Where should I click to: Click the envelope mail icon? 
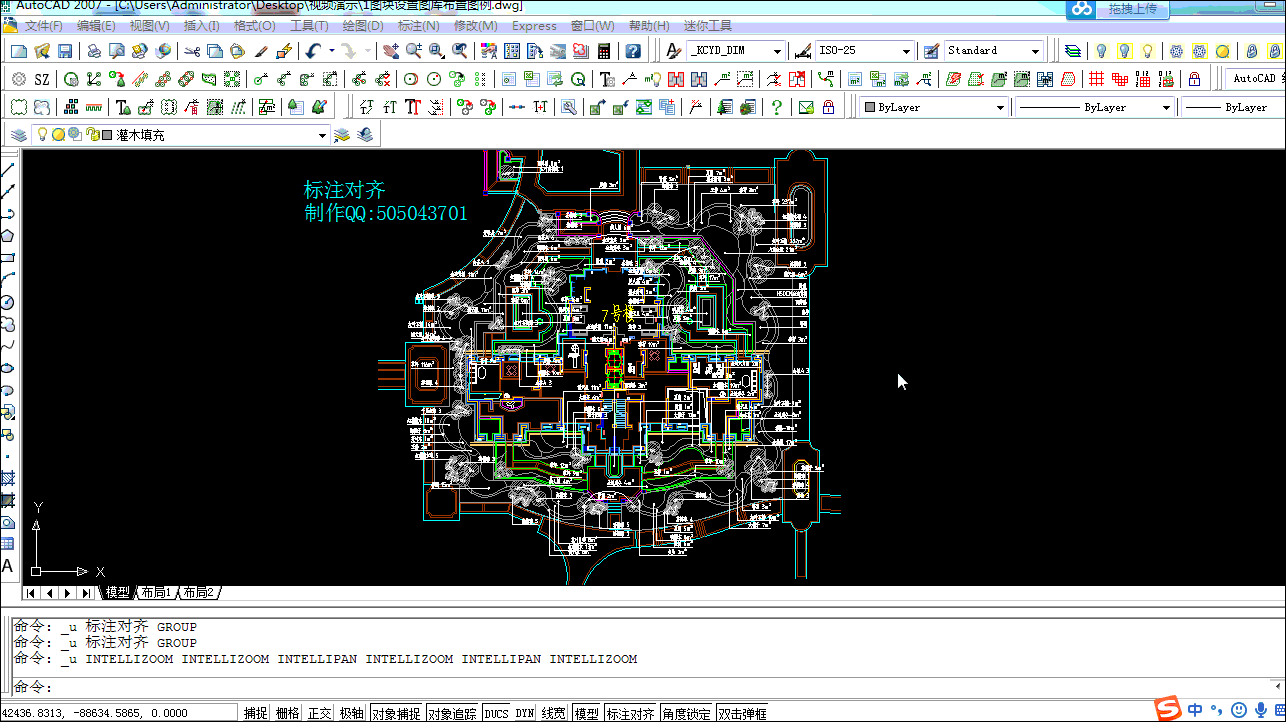click(x=806, y=107)
